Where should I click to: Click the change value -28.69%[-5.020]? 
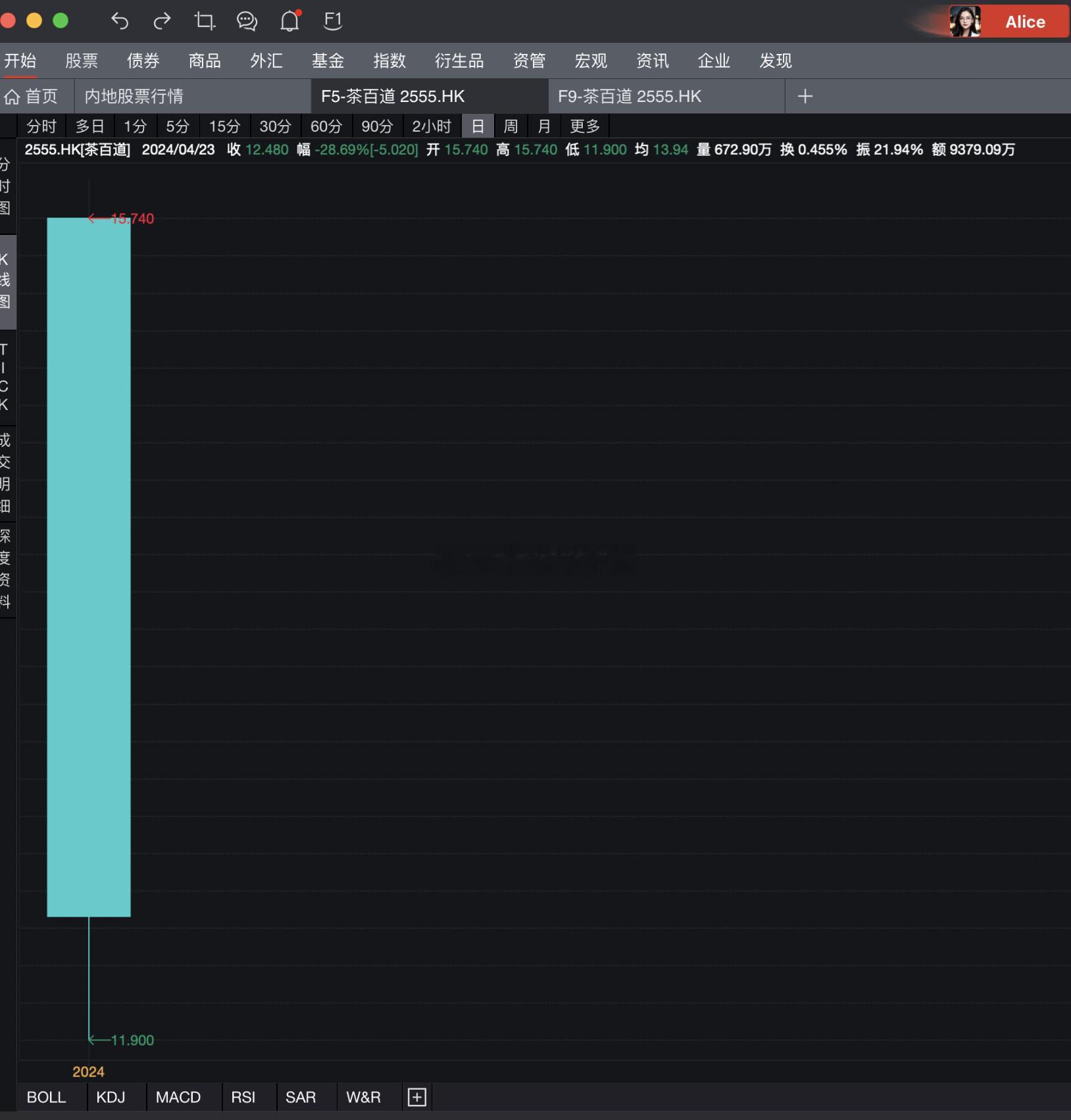point(366,149)
